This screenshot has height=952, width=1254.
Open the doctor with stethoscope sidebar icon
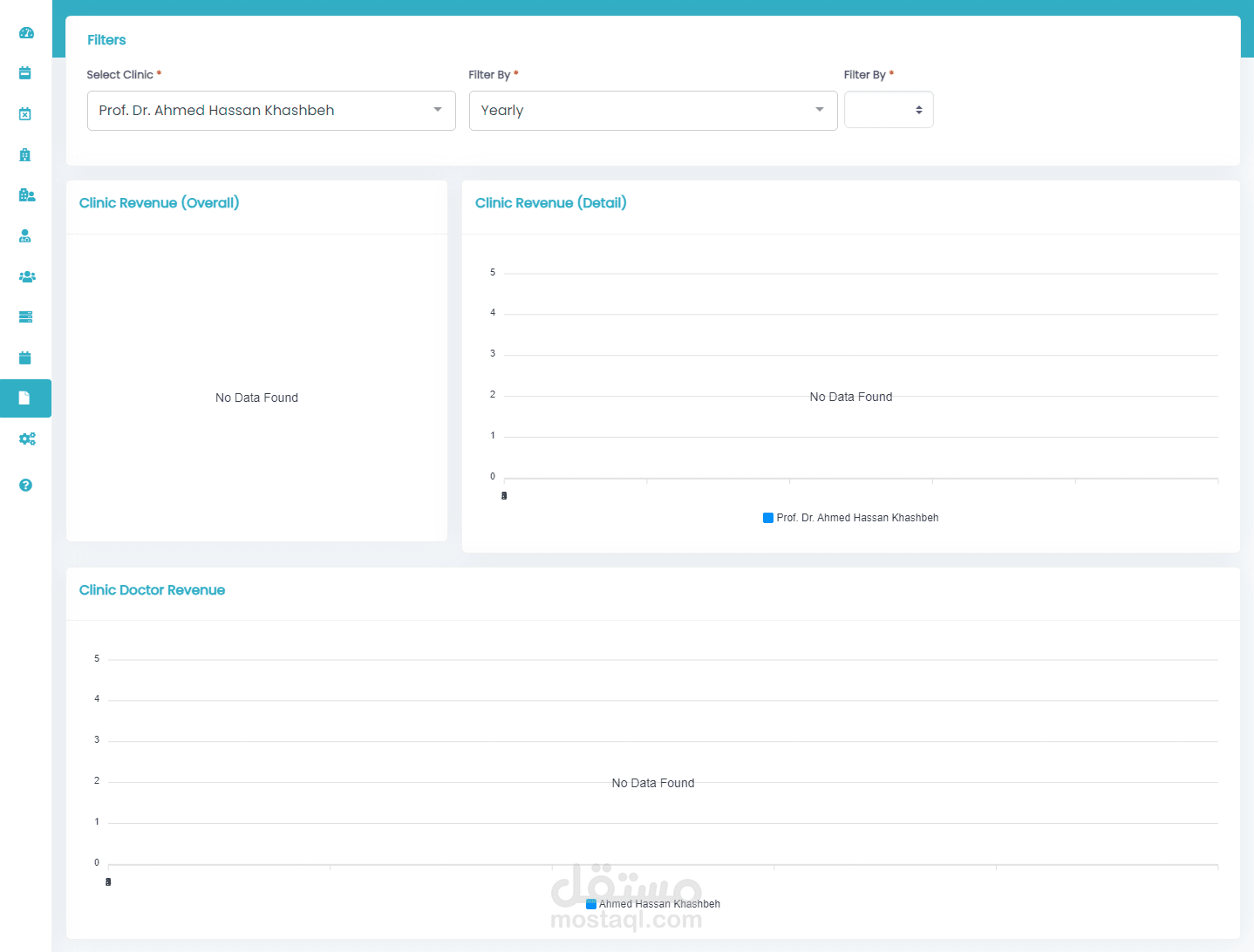pos(25,236)
